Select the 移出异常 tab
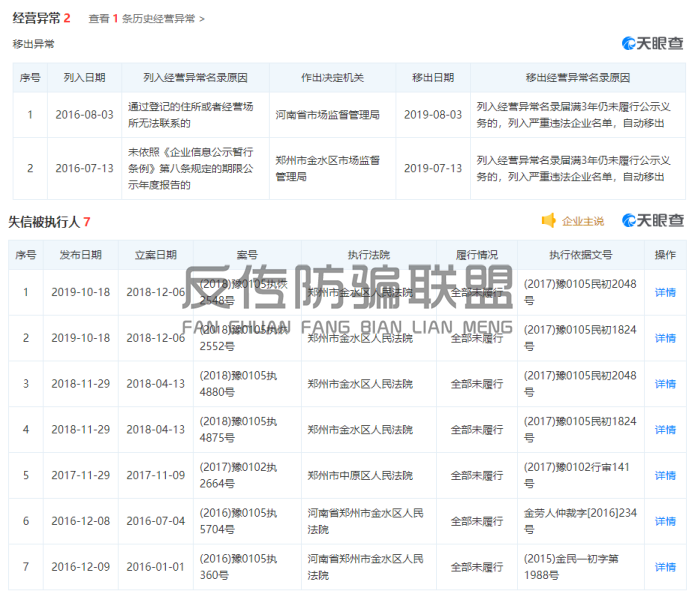This screenshot has height=599, width=694. (x=34, y=44)
